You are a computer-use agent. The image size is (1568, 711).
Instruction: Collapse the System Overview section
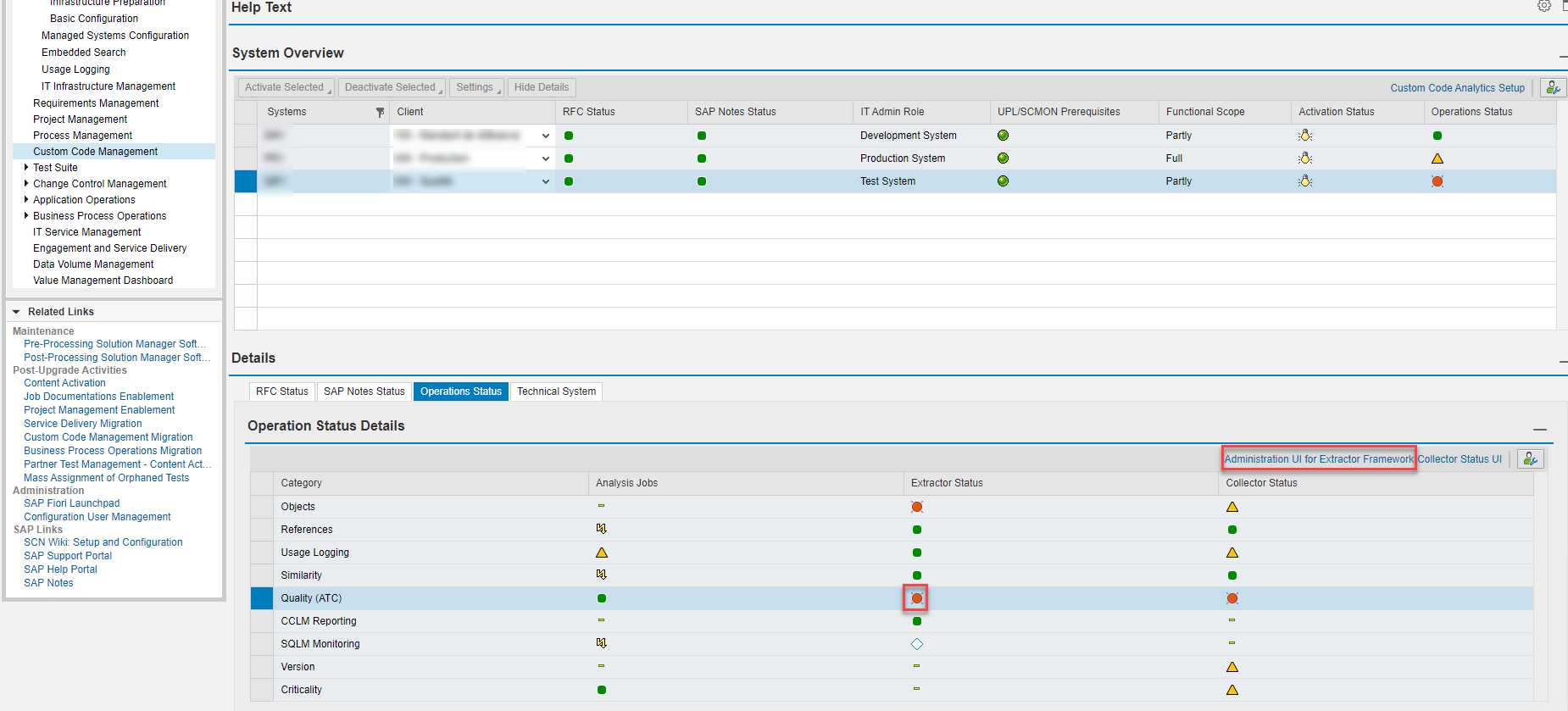1563,57
